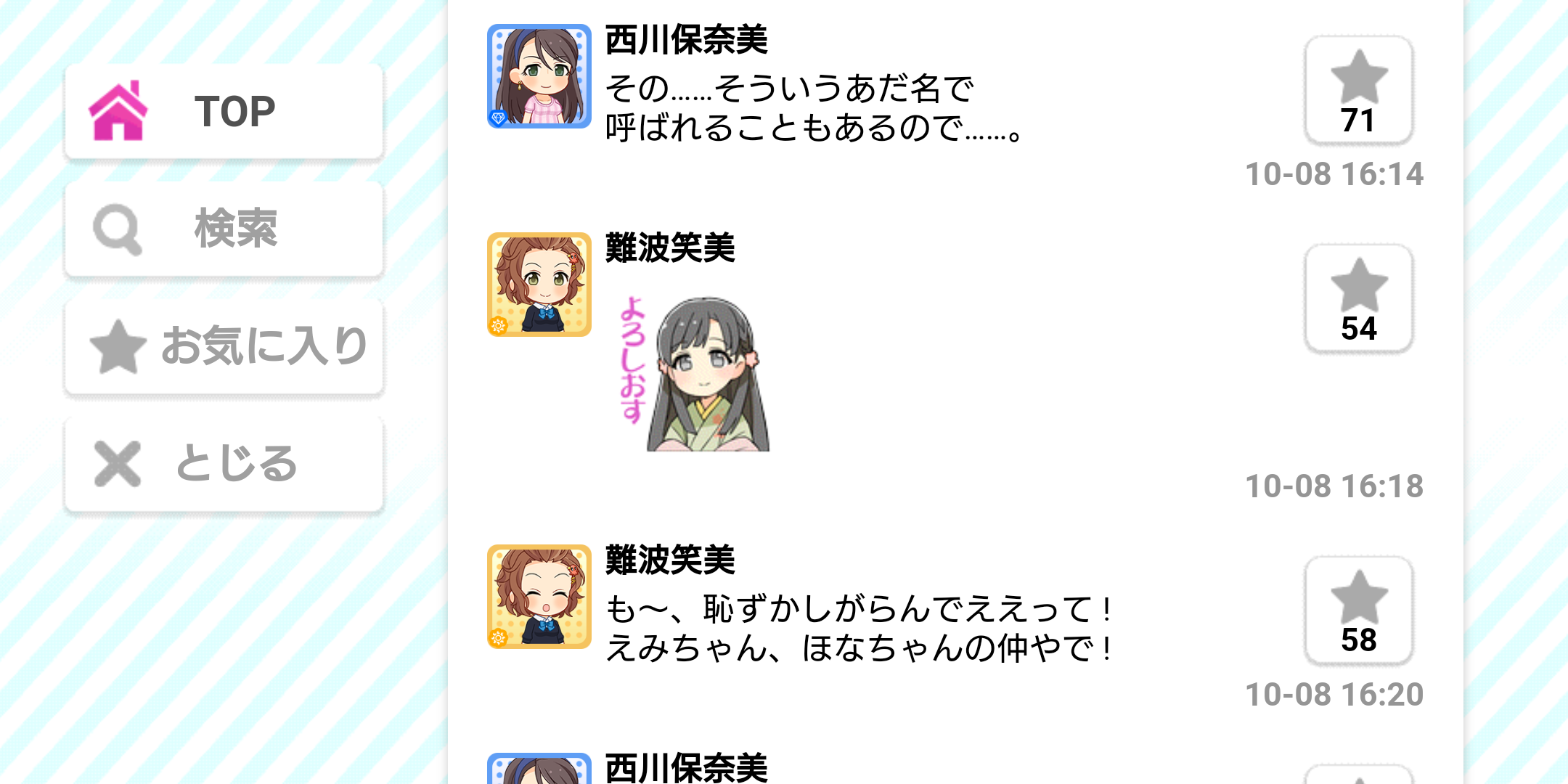Open 難波笑美 avatar on the sticker post

coord(539,285)
